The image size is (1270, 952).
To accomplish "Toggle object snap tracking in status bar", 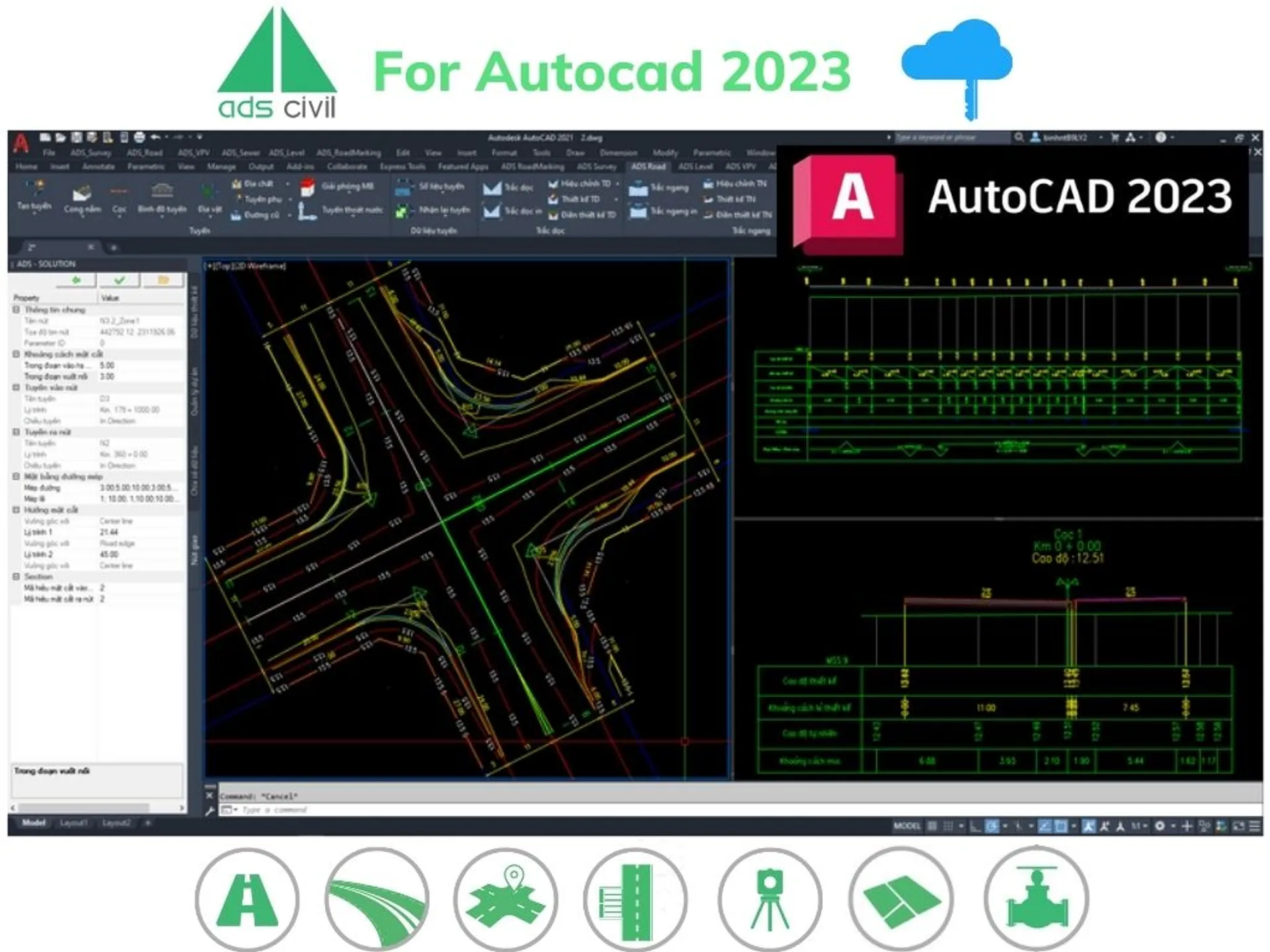I will (1044, 826).
